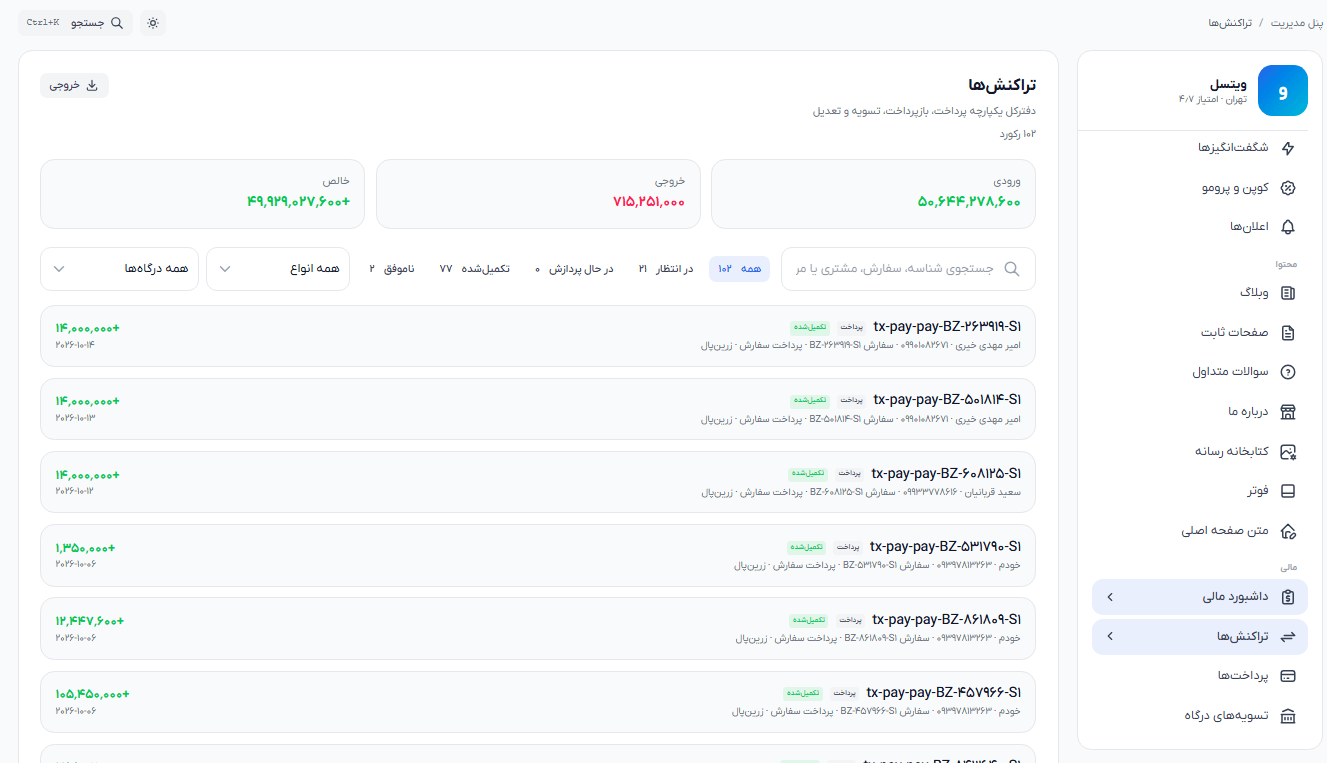Click the magnifier icon in the top search button
1327x763 pixels.
(x=117, y=23)
